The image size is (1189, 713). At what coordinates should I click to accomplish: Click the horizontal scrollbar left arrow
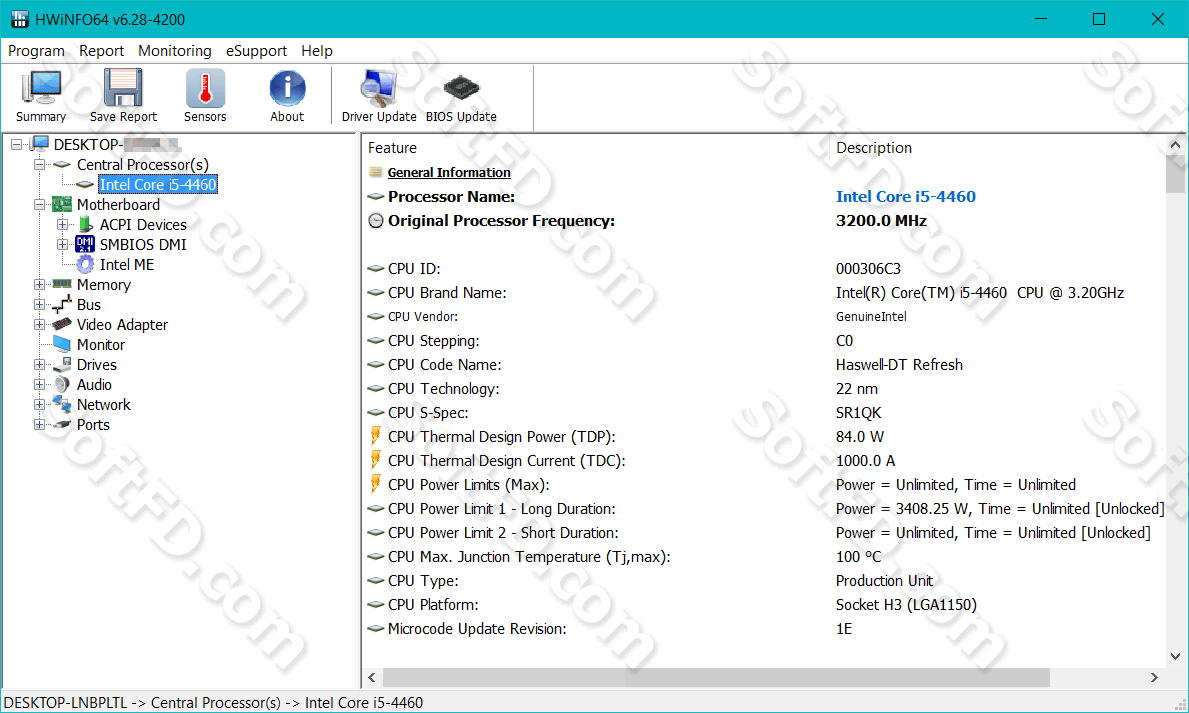372,677
